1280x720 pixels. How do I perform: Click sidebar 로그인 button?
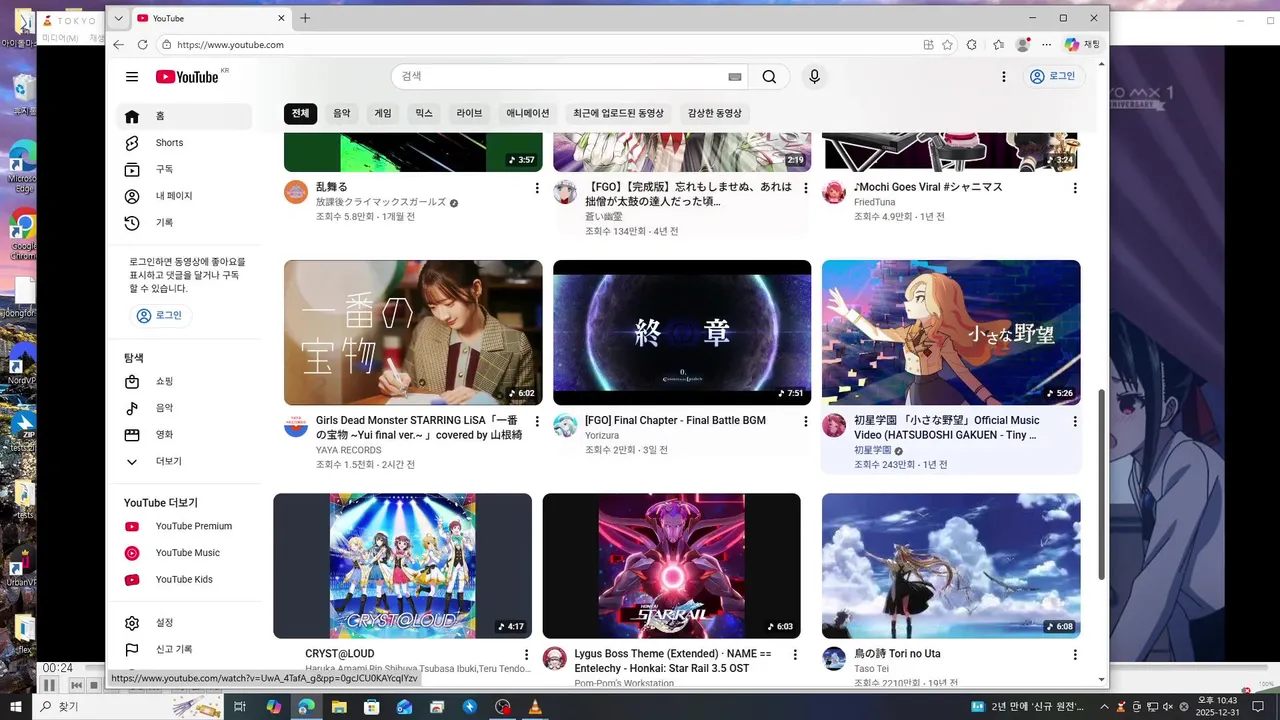(160, 316)
